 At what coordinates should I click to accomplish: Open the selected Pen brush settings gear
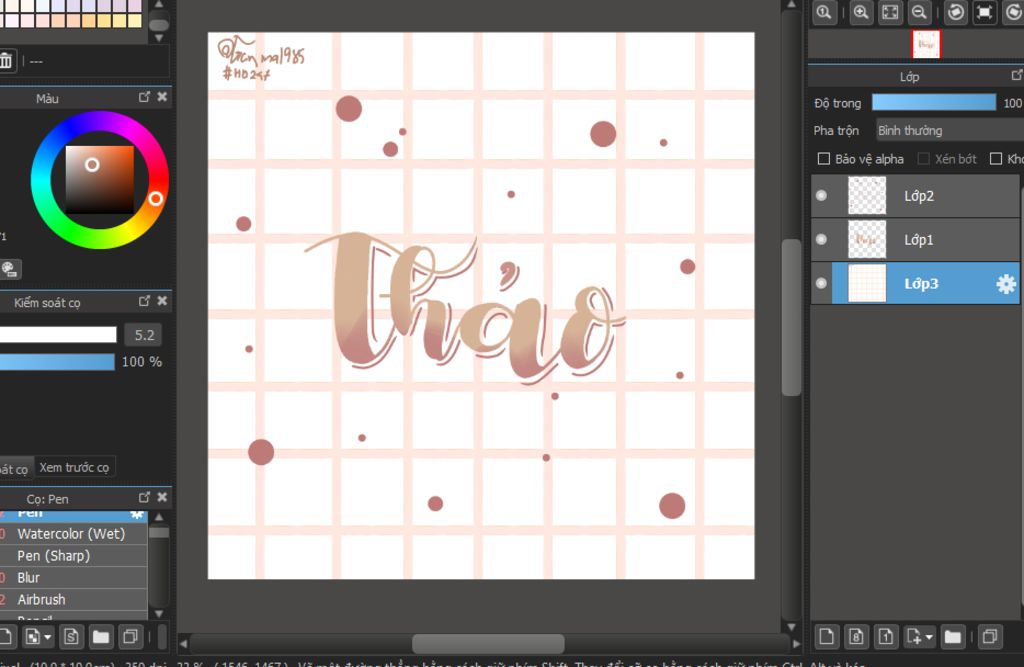136,515
